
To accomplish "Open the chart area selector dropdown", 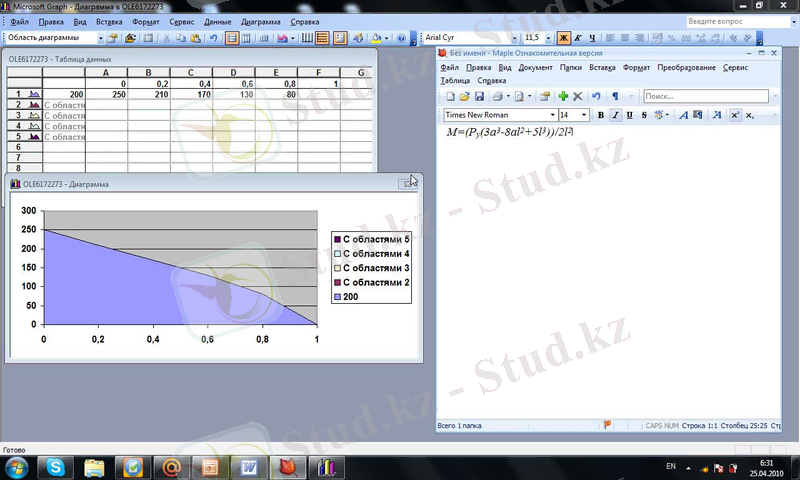I will pos(100,38).
